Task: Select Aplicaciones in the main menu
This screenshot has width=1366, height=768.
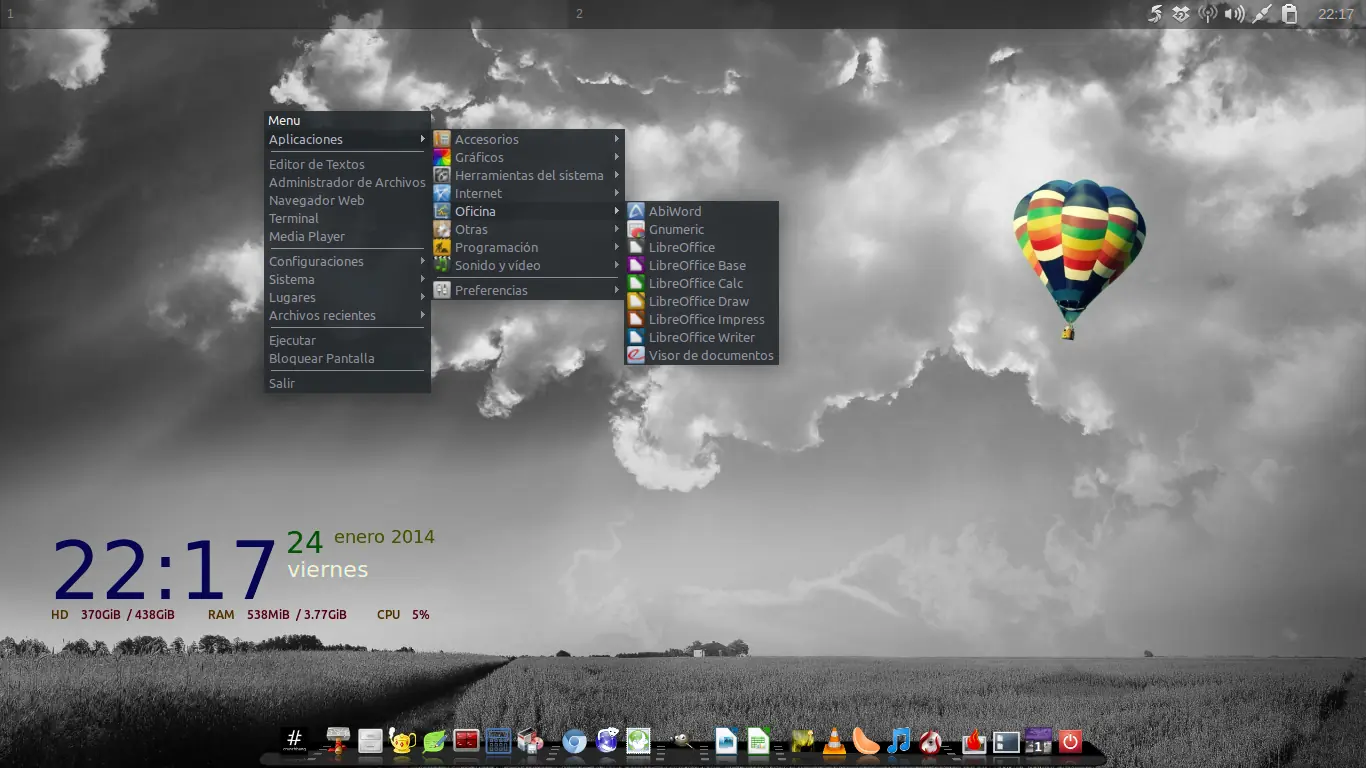Action: pos(347,139)
